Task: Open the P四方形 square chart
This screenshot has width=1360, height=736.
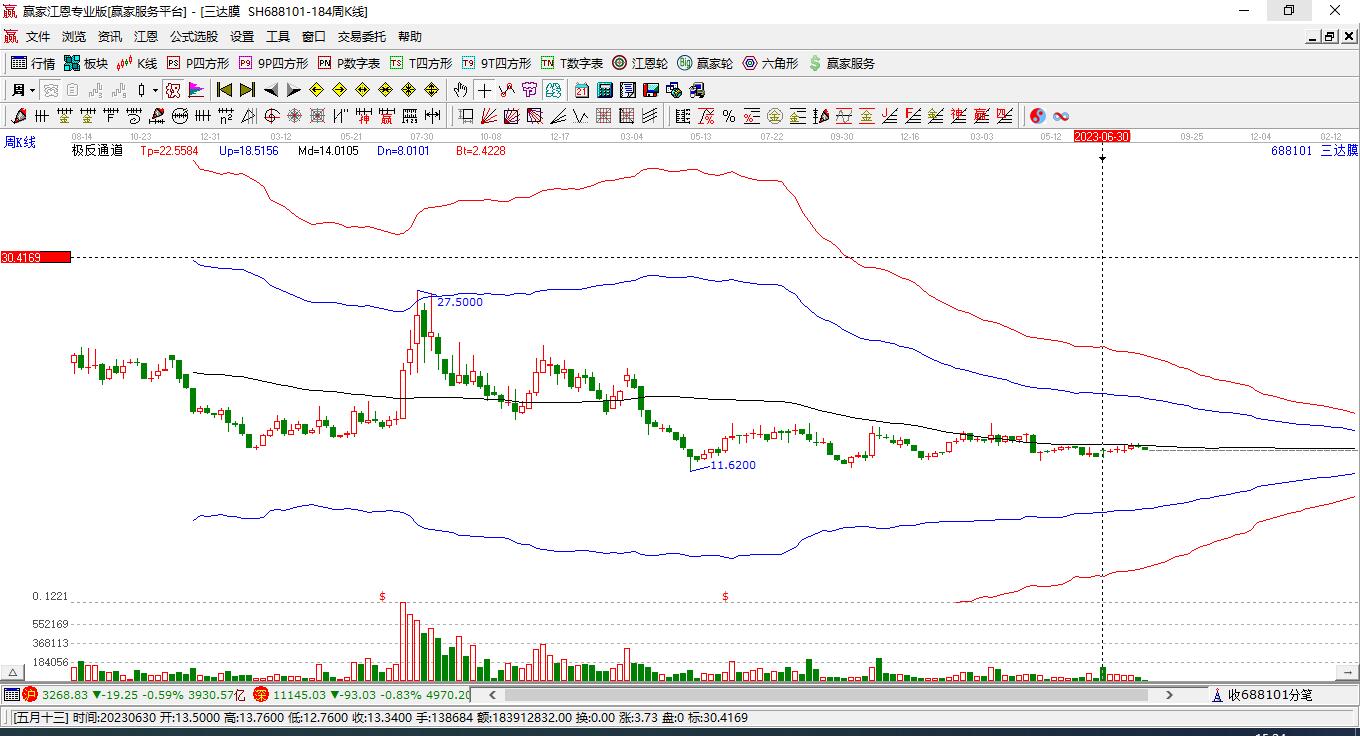Action: coord(197,63)
